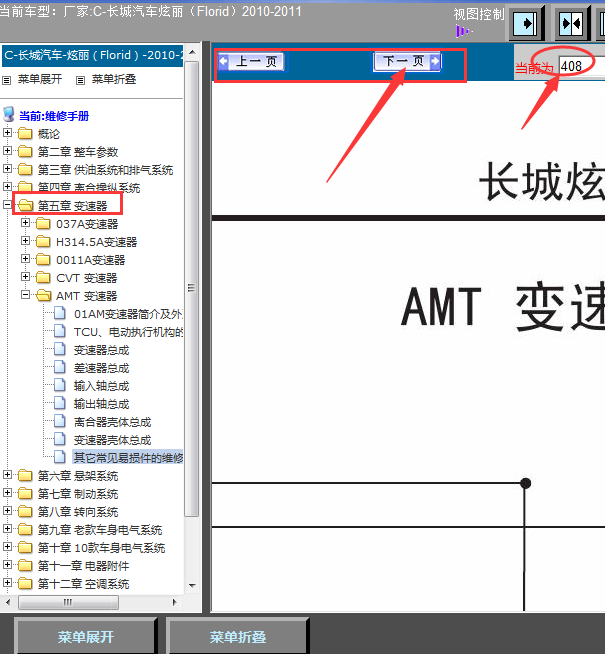Open the TCU、电动执行机构 document
605x654 pixels.
point(128,332)
